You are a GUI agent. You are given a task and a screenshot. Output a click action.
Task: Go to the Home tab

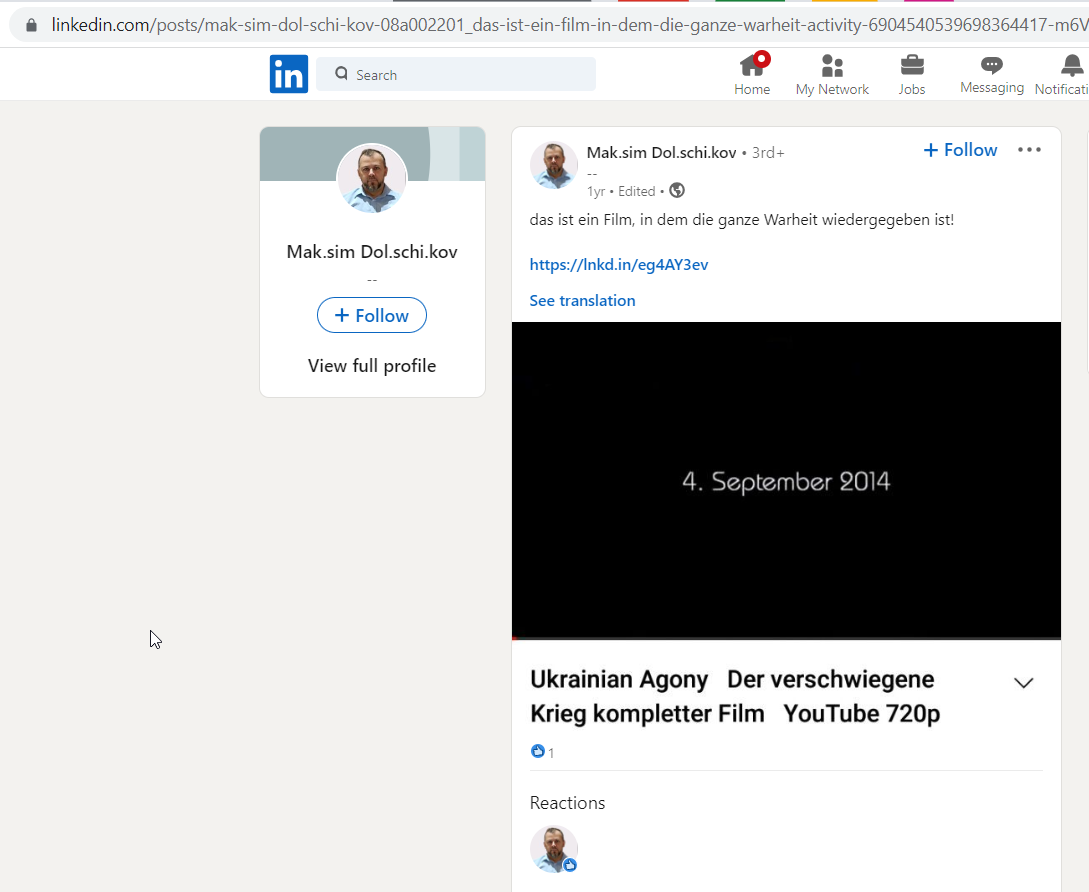pyautogui.click(x=752, y=74)
